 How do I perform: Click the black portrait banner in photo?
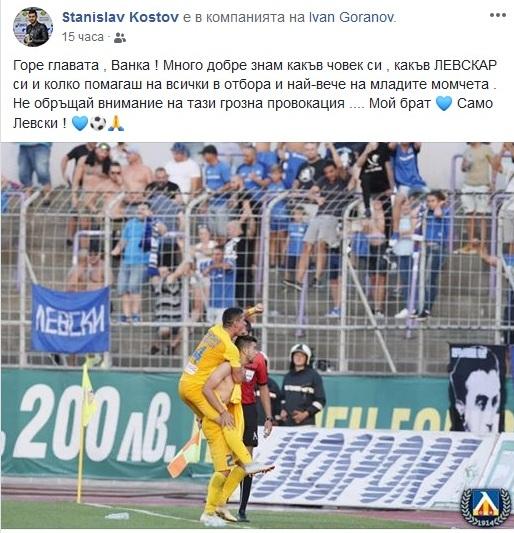point(476,388)
